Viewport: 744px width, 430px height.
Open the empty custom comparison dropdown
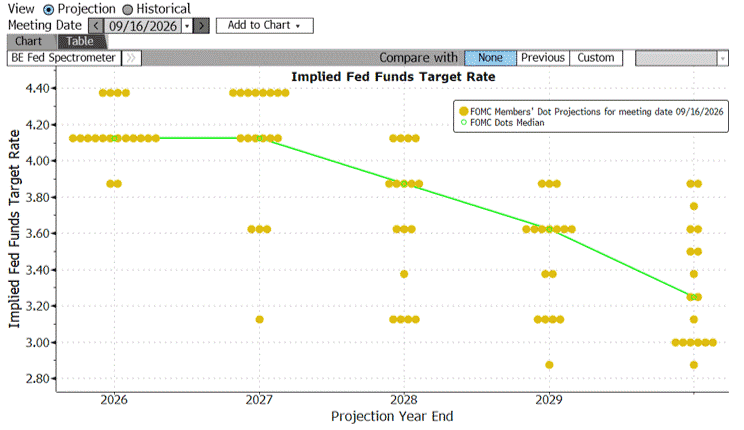pyautogui.click(x=681, y=58)
